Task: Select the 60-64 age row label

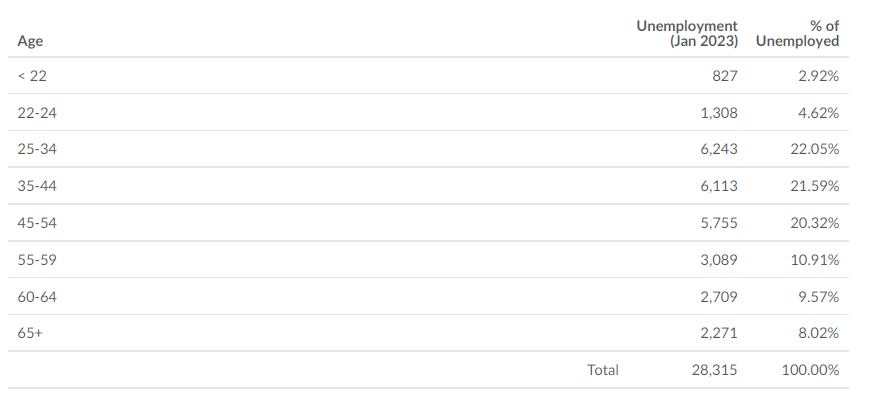Action: coord(37,297)
